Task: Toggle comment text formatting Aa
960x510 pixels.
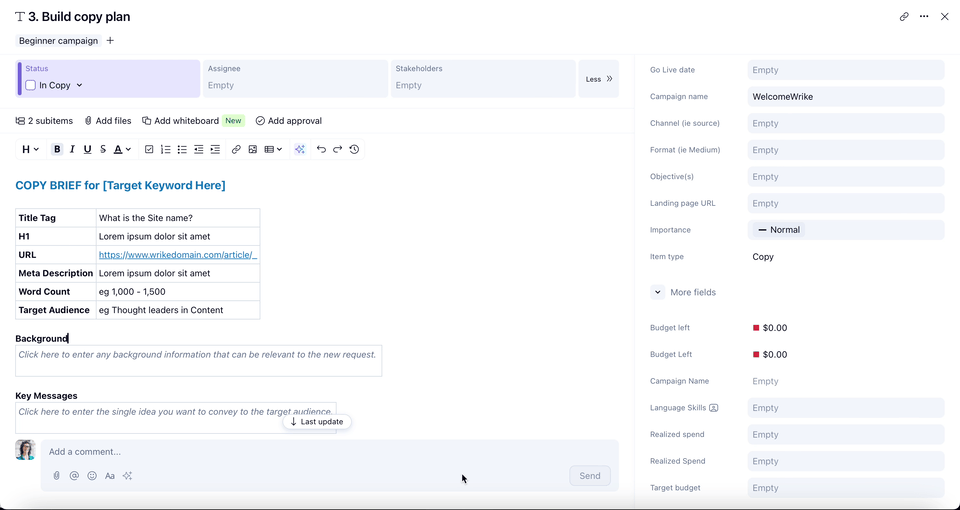Action: [110, 476]
